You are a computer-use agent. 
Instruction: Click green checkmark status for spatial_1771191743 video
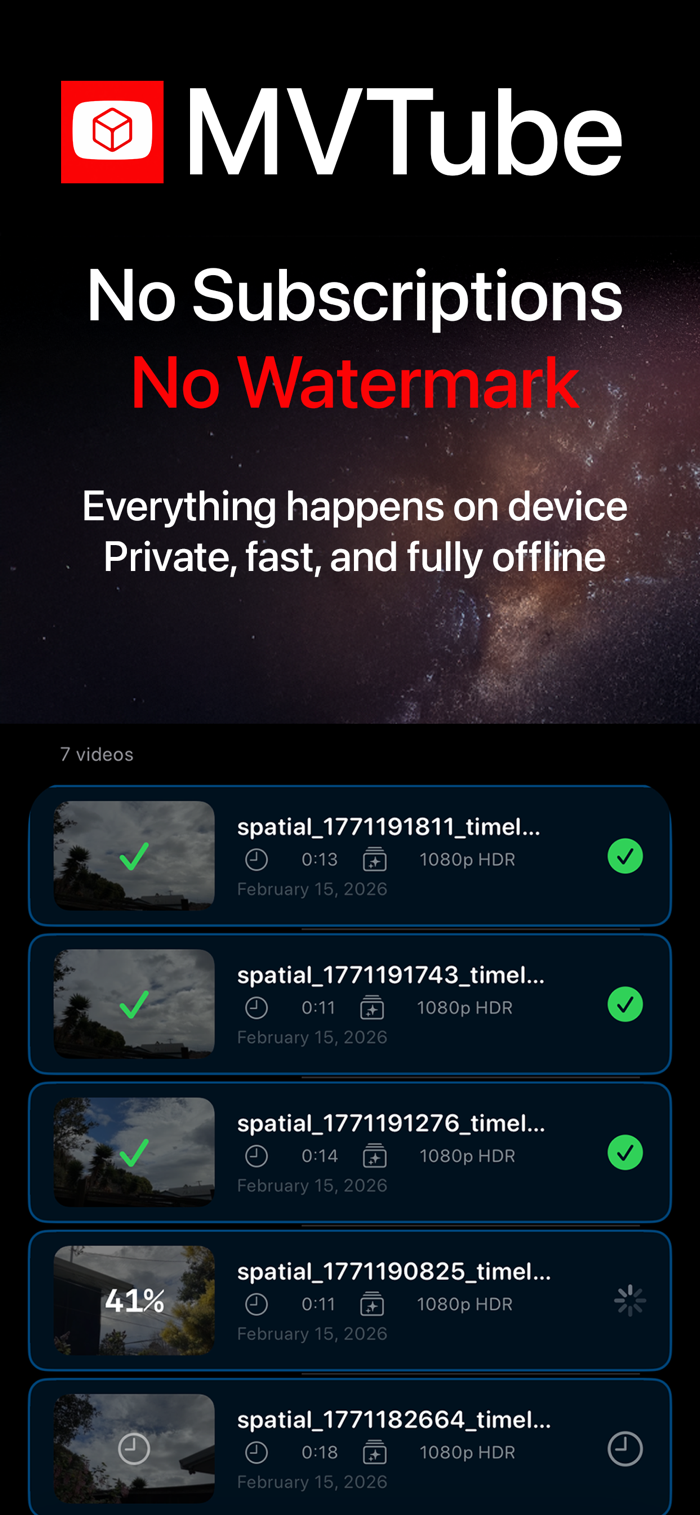(x=625, y=1004)
